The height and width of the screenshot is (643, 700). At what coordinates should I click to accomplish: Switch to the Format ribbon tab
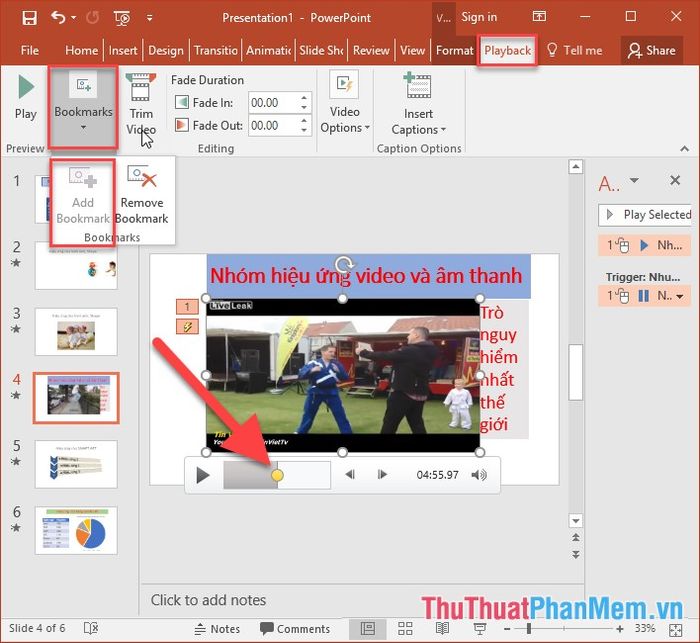click(454, 50)
